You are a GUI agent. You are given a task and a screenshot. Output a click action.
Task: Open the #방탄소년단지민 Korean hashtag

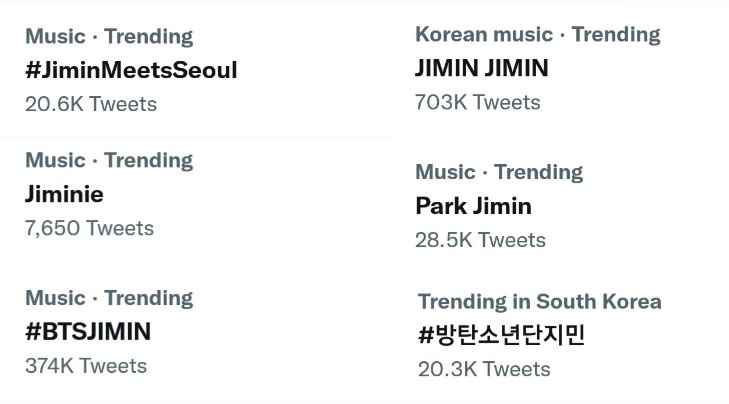tap(501, 335)
